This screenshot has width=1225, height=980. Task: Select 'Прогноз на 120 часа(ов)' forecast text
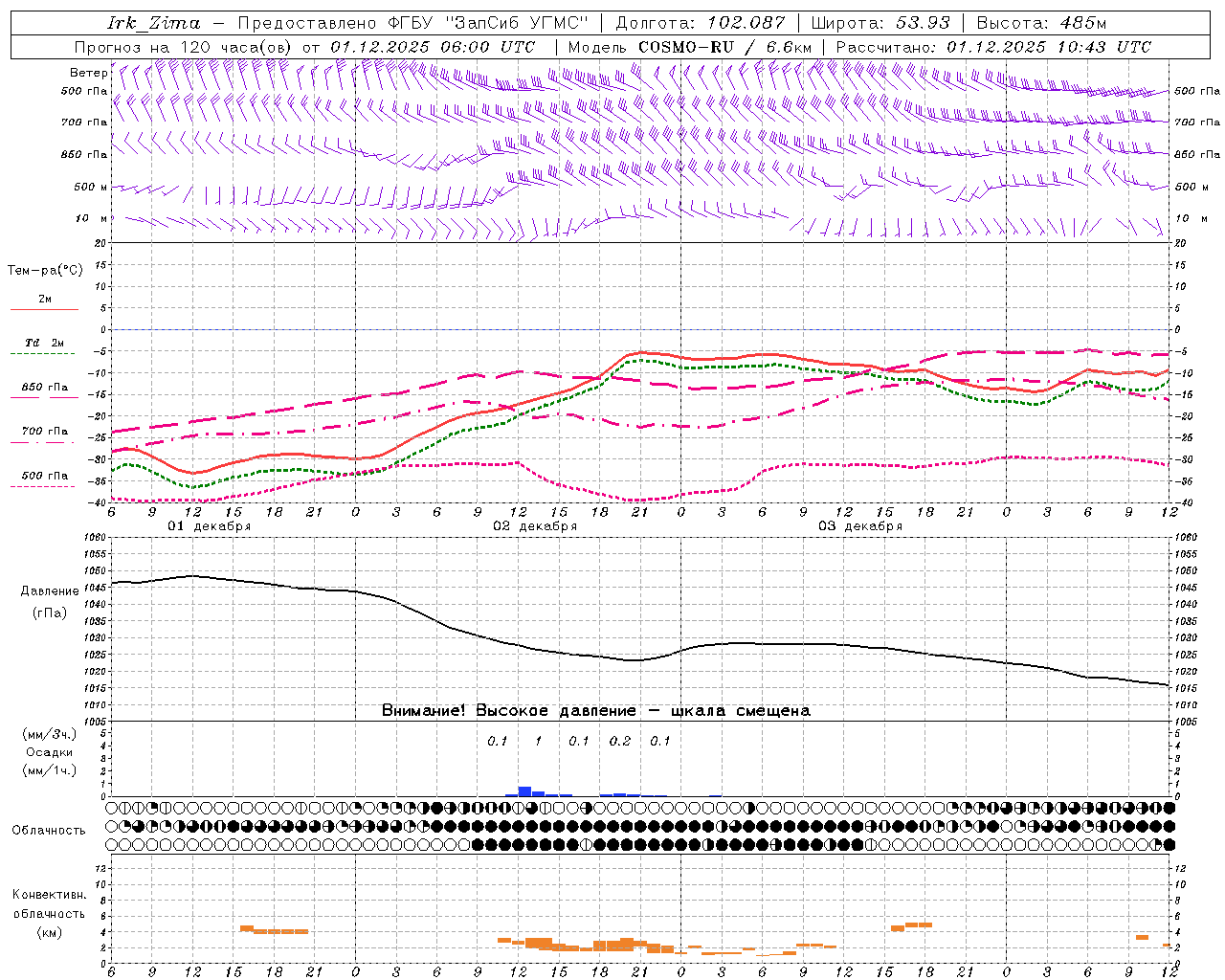click(185, 47)
